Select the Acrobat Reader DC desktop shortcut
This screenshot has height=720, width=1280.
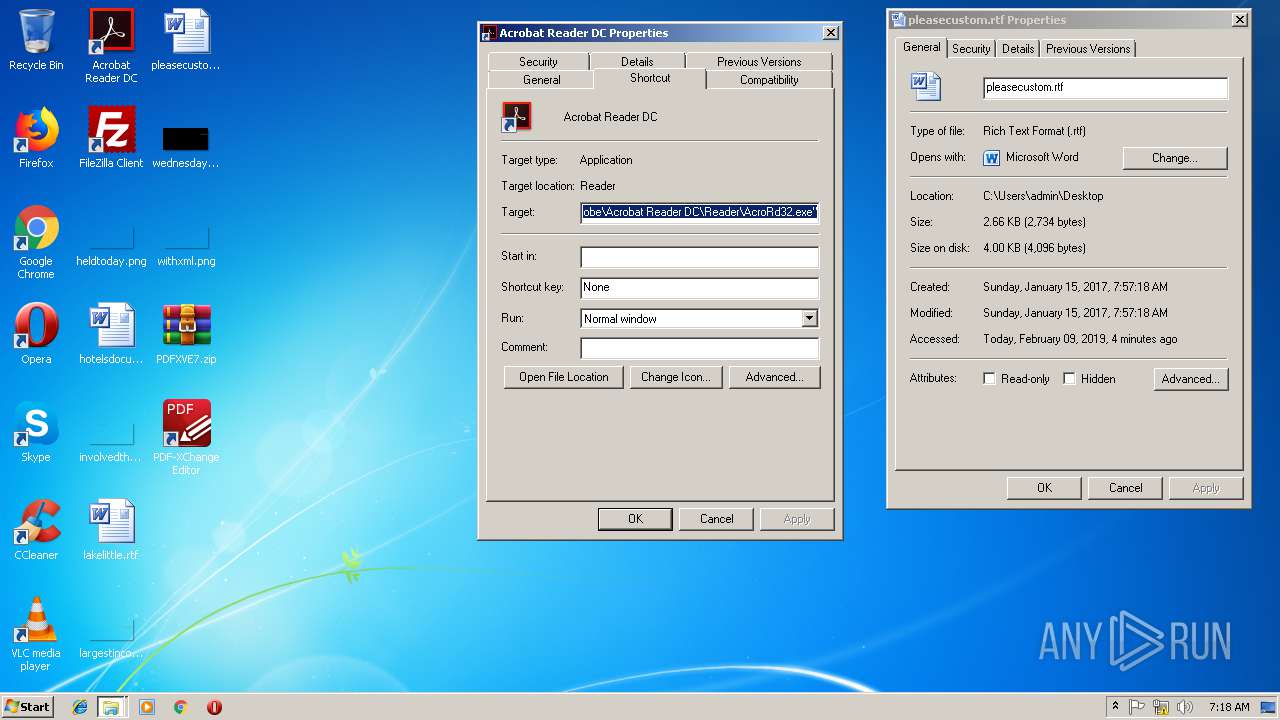[x=111, y=46]
